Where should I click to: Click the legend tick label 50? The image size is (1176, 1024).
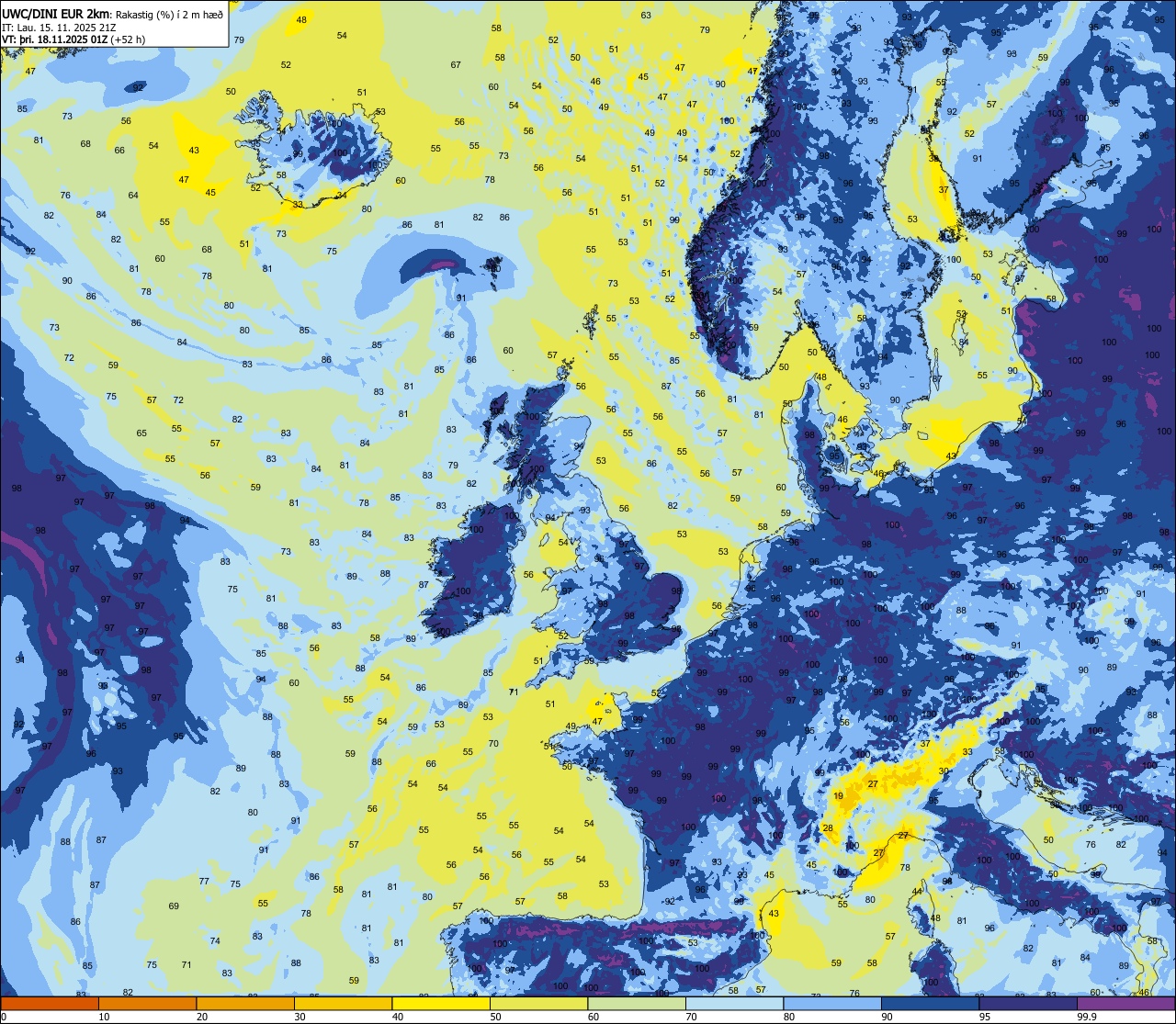pyautogui.click(x=495, y=1017)
